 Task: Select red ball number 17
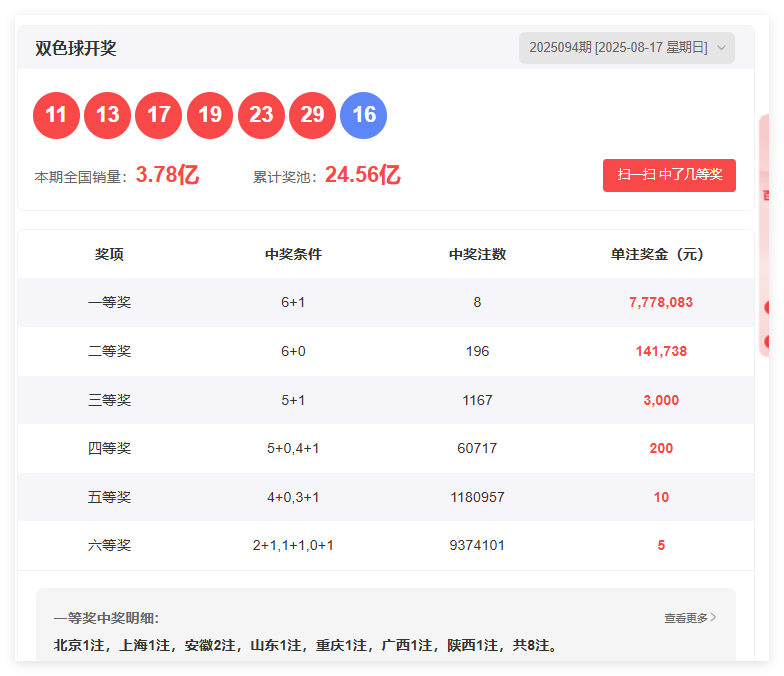click(x=158, y=115)
